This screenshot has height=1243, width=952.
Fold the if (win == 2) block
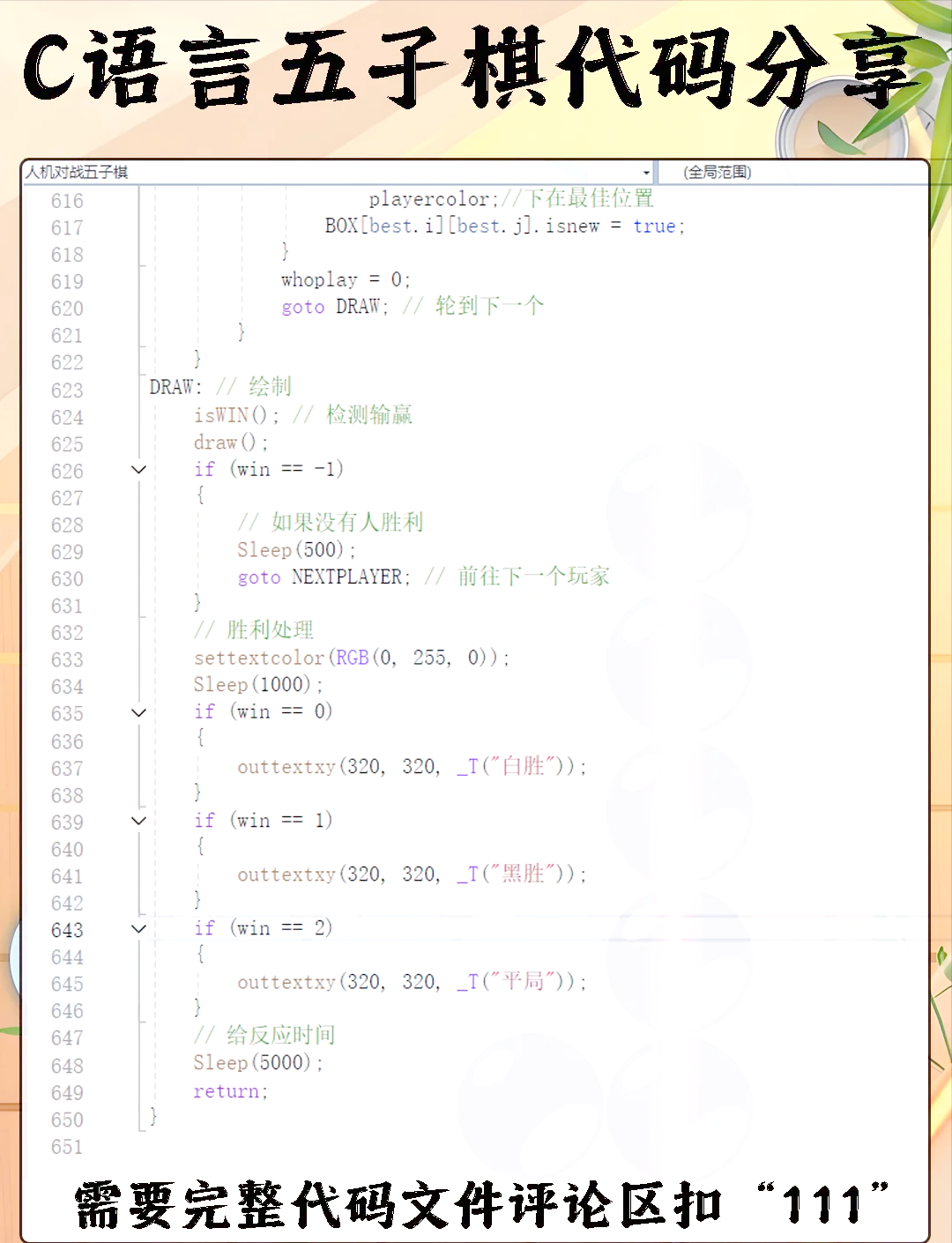pyautogui.click(x=138, y=928)
